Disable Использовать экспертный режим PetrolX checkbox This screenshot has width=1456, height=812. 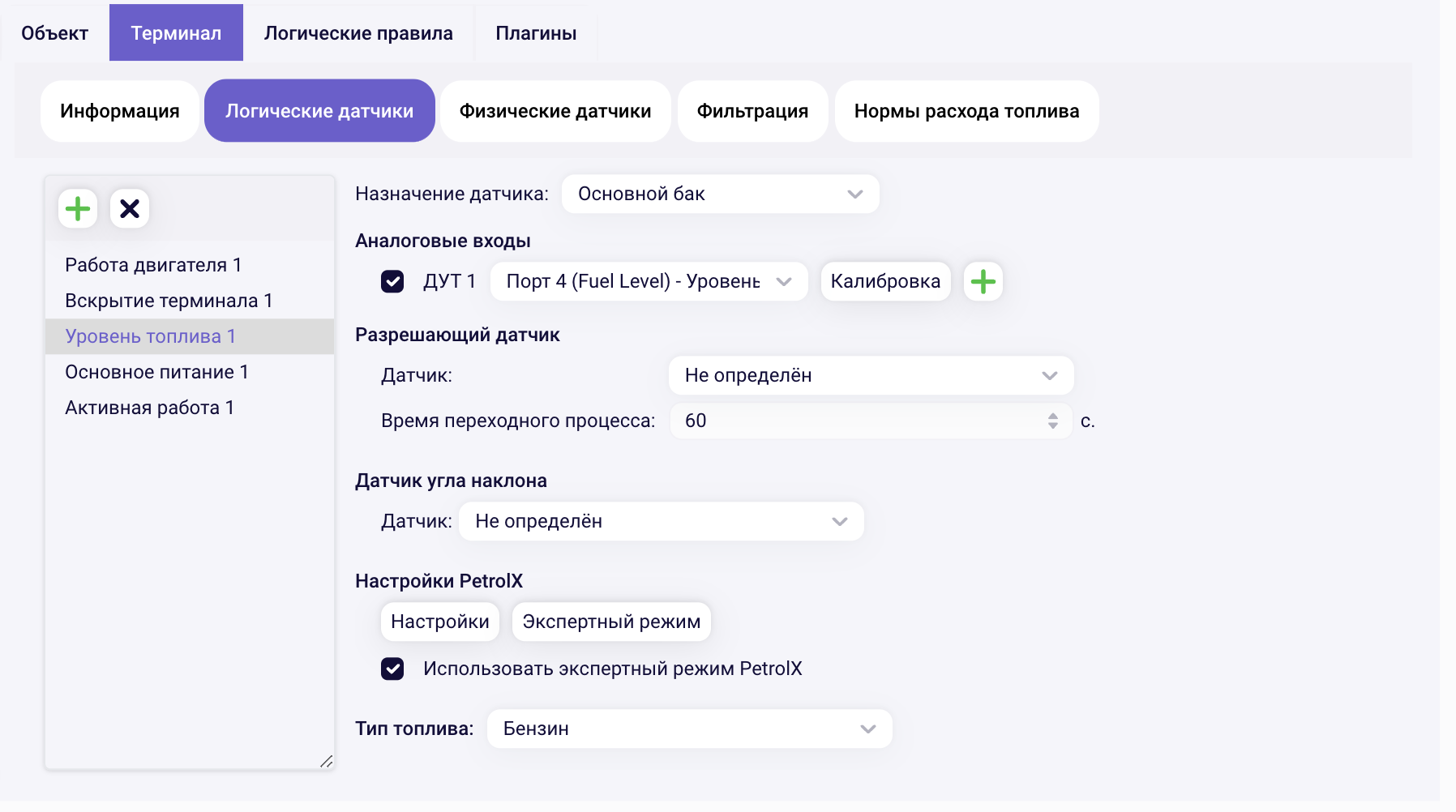pyautogui.click(x=392, y=669)
